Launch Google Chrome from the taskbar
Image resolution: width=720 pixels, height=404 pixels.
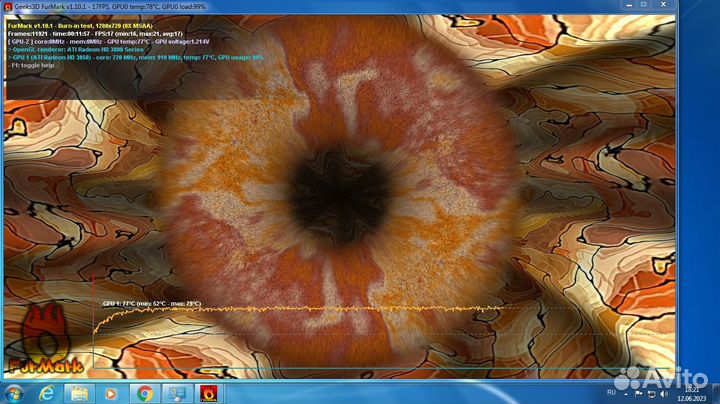144,392
